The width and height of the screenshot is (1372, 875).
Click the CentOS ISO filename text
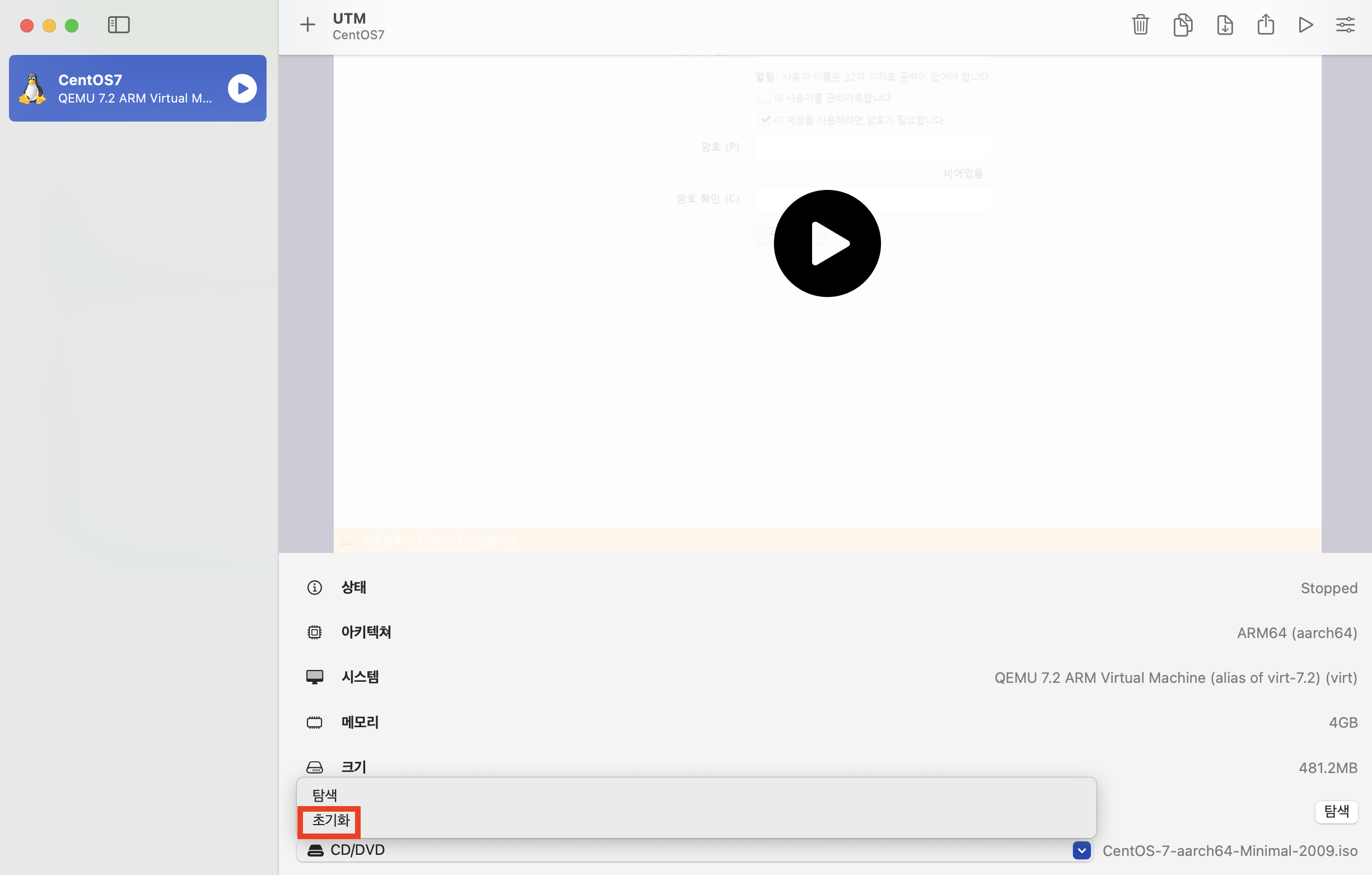pyautogui.click(x=1230, y=850)
